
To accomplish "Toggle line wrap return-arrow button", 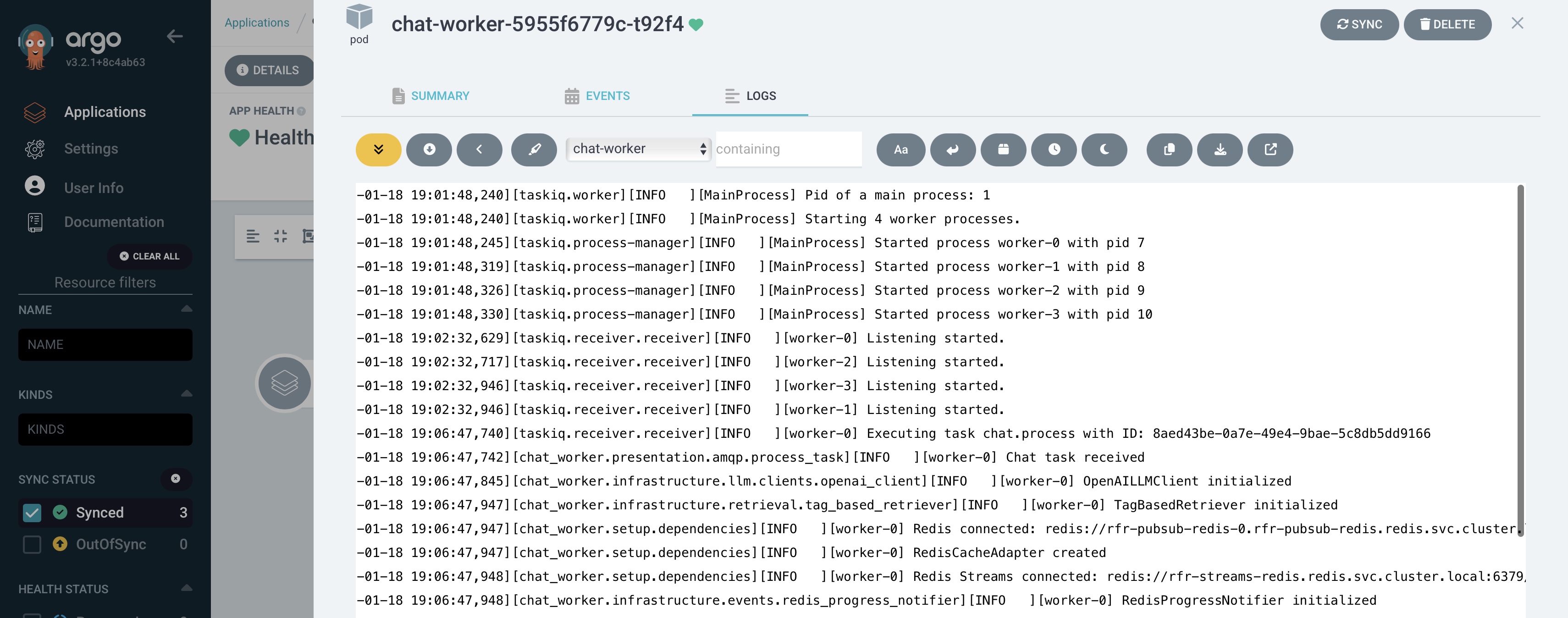I will (952, 150).
